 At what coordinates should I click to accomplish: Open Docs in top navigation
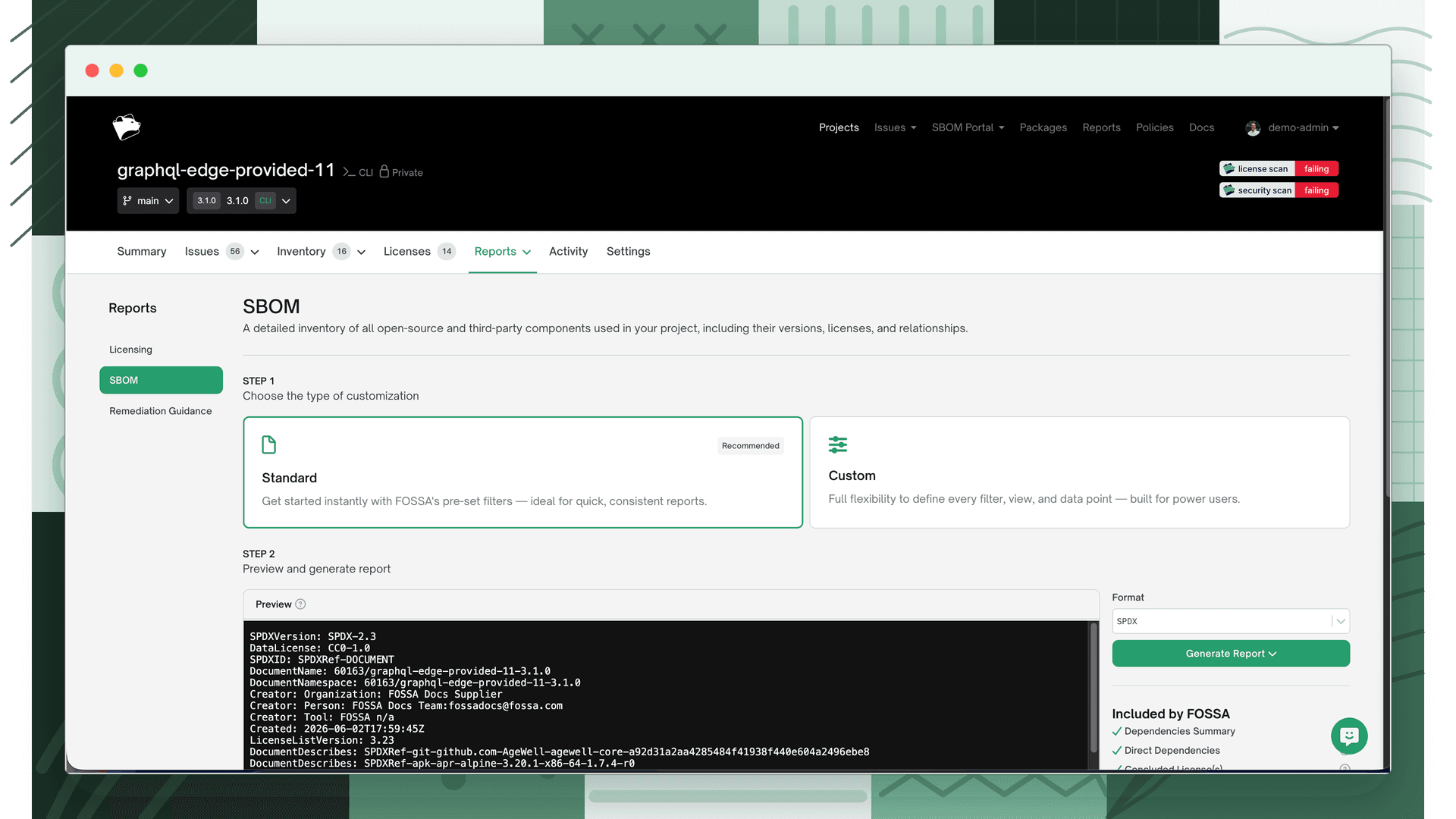(1201, 127)
